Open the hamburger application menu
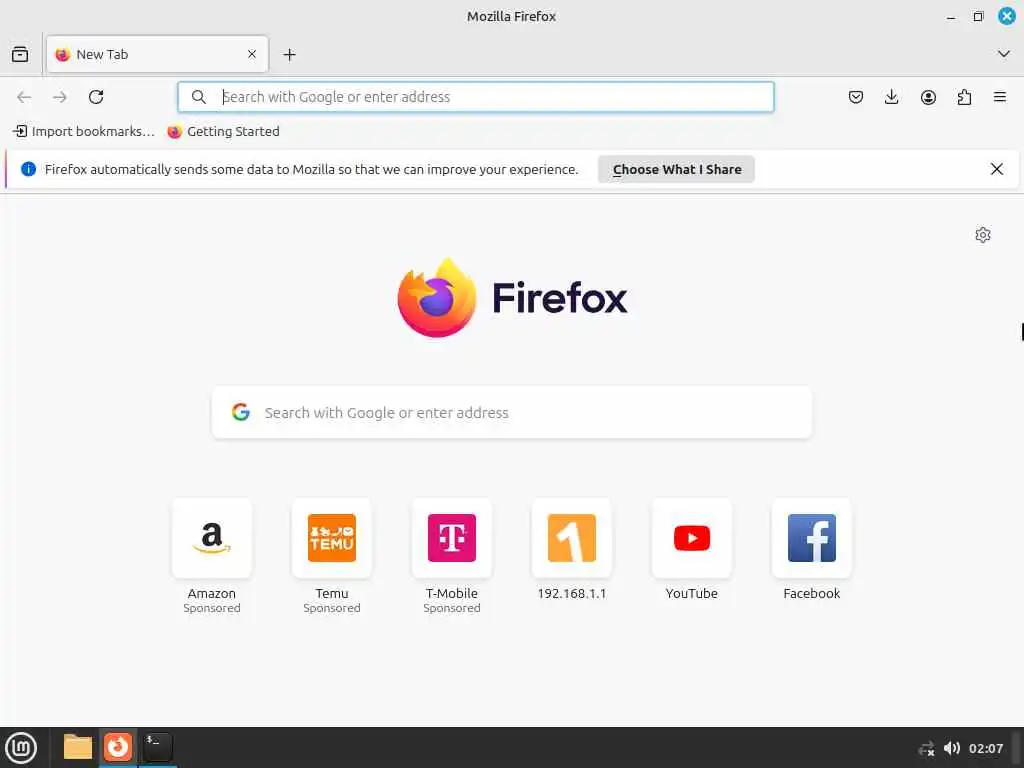This screenshot has width=1024, height=768. (1000, 97)
